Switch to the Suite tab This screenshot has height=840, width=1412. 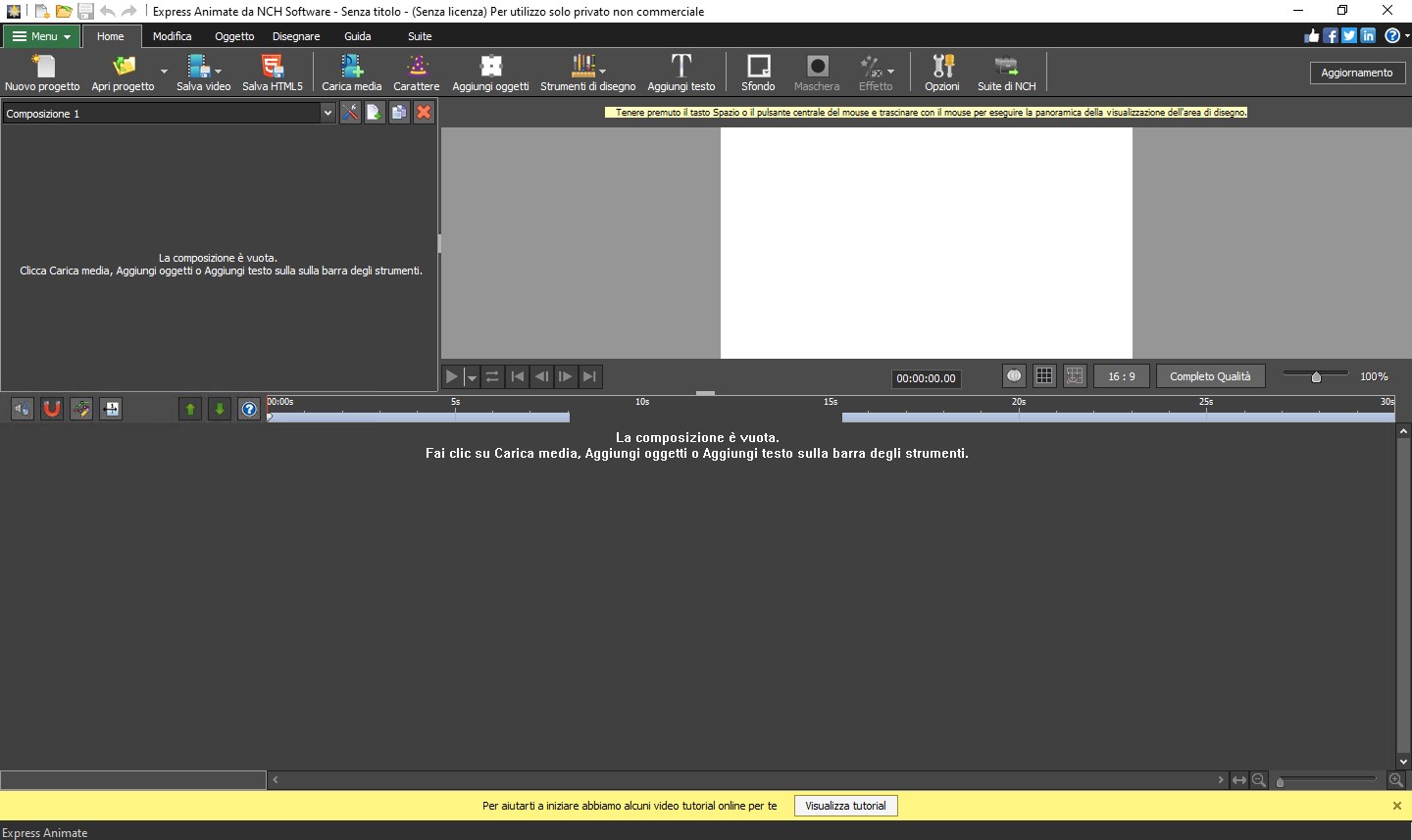pos(420,36)
